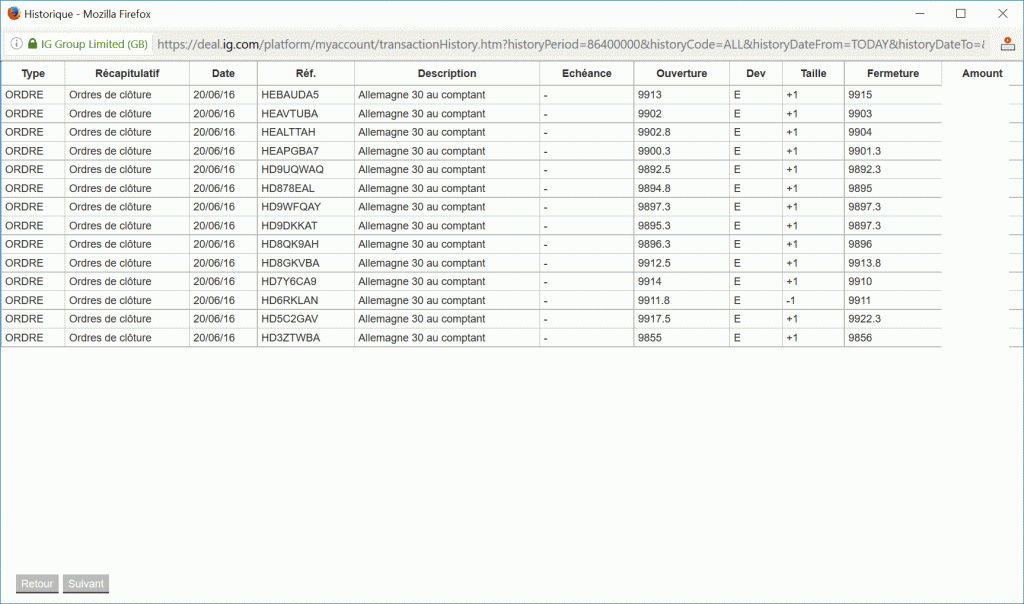Click opening value 9896.3
The width and height of the screenshot is (1024, 604).
pyautogui.click(x=654, y=244)
